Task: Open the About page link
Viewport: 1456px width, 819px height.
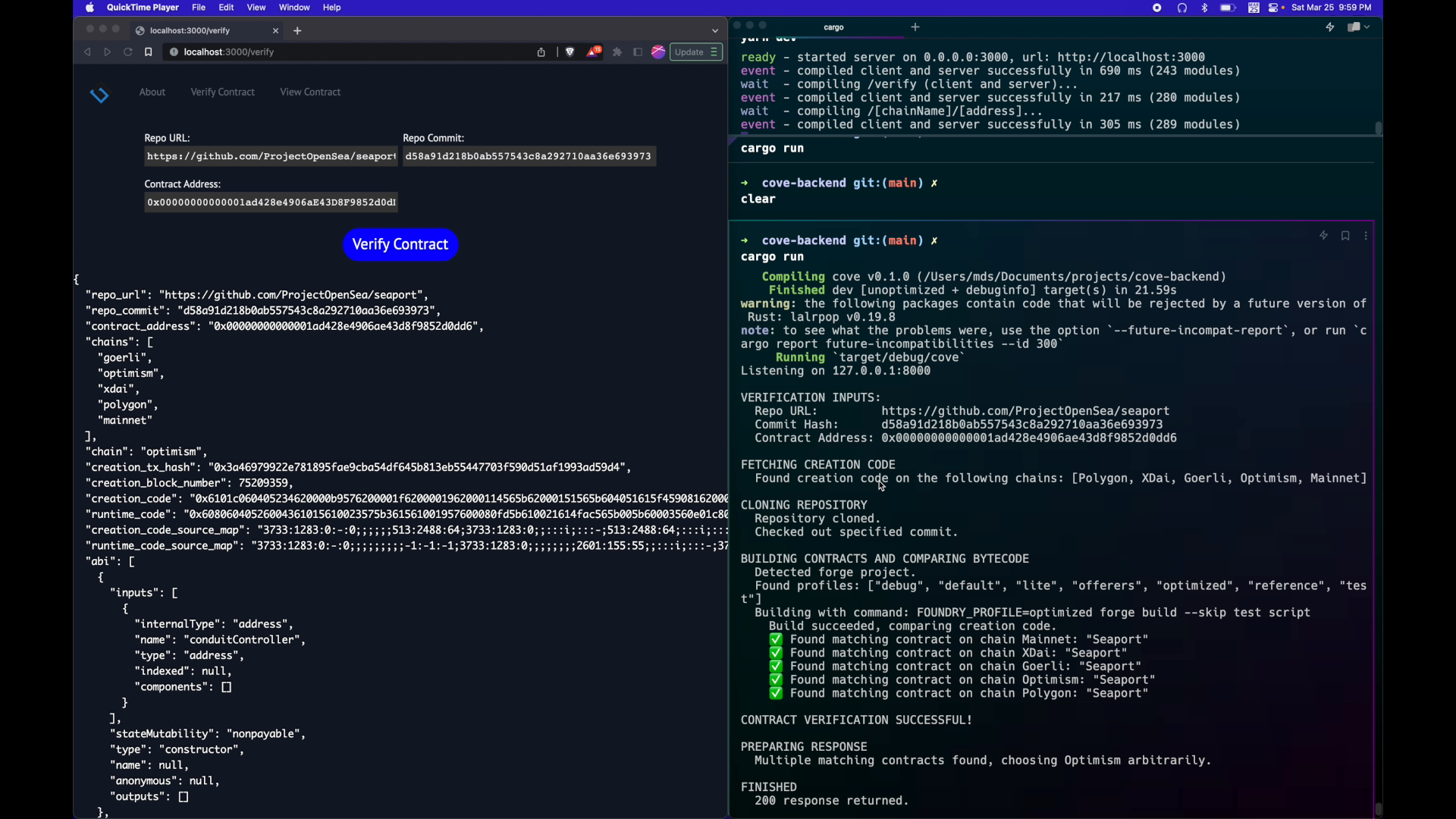Action: (x=152, y=92)
